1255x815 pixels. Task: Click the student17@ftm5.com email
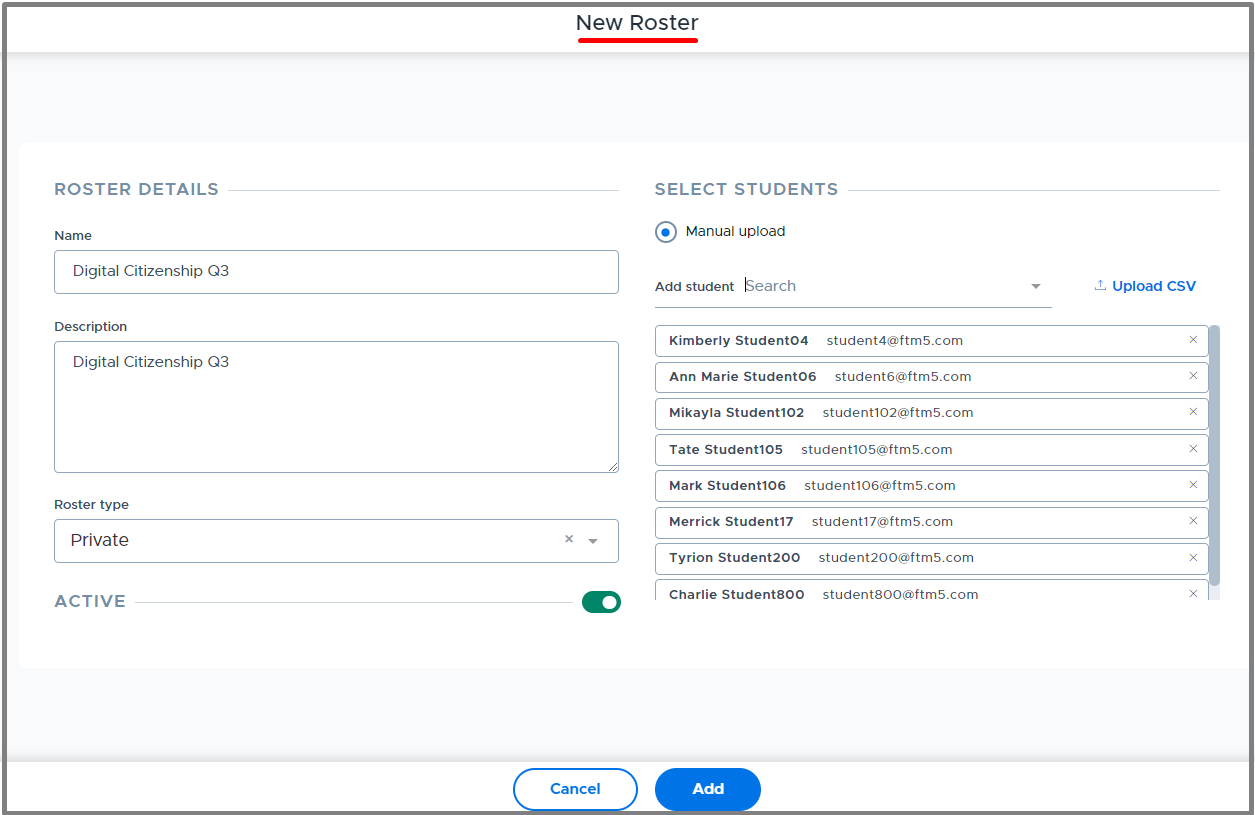[x=883, y=522]
